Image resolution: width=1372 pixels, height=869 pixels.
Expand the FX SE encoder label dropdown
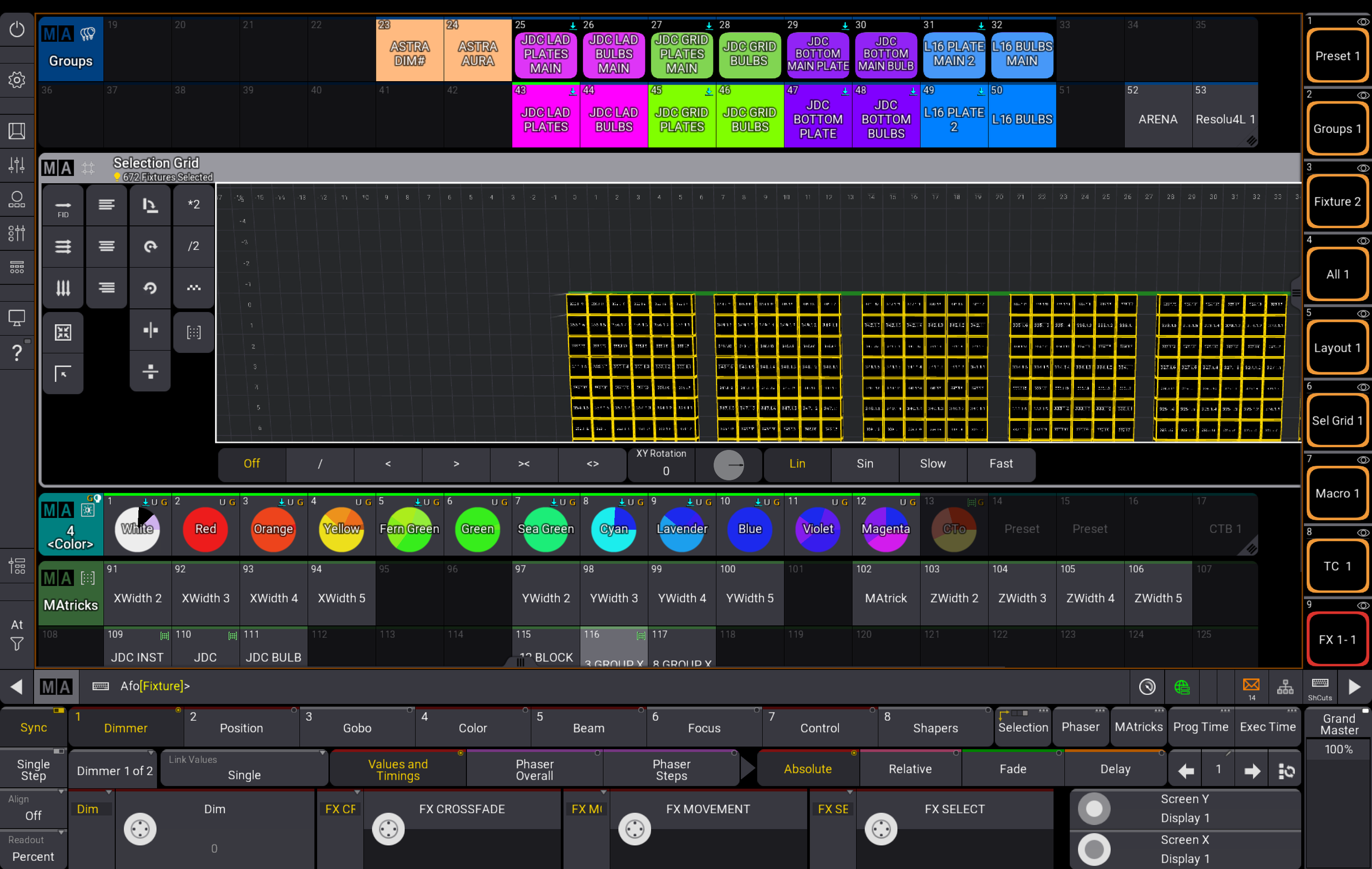tap(833, 809)
